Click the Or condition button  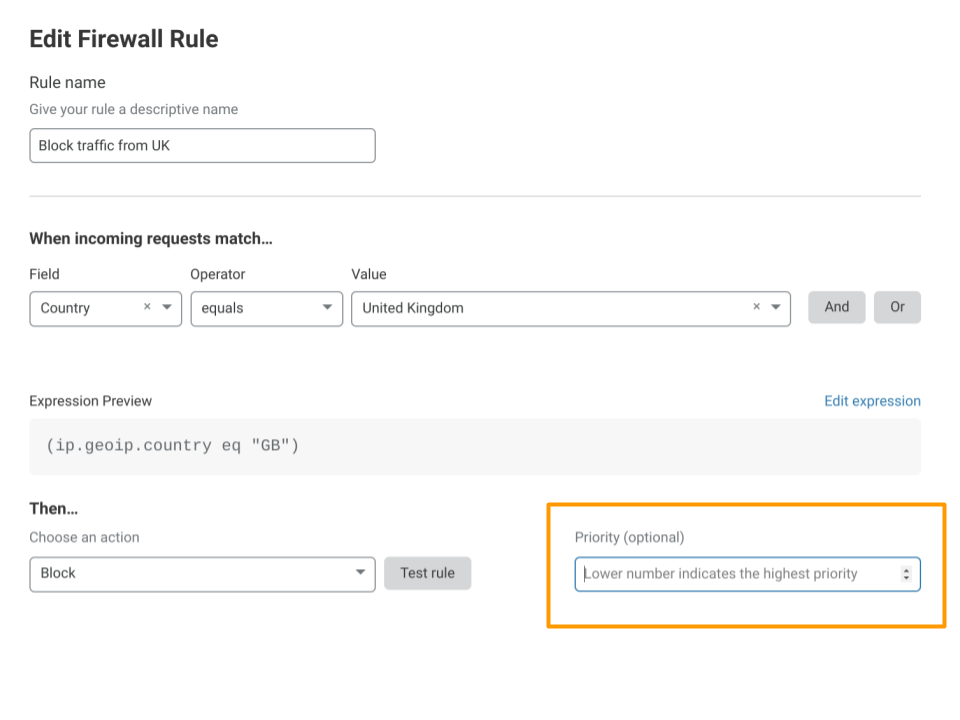[897, 307]
